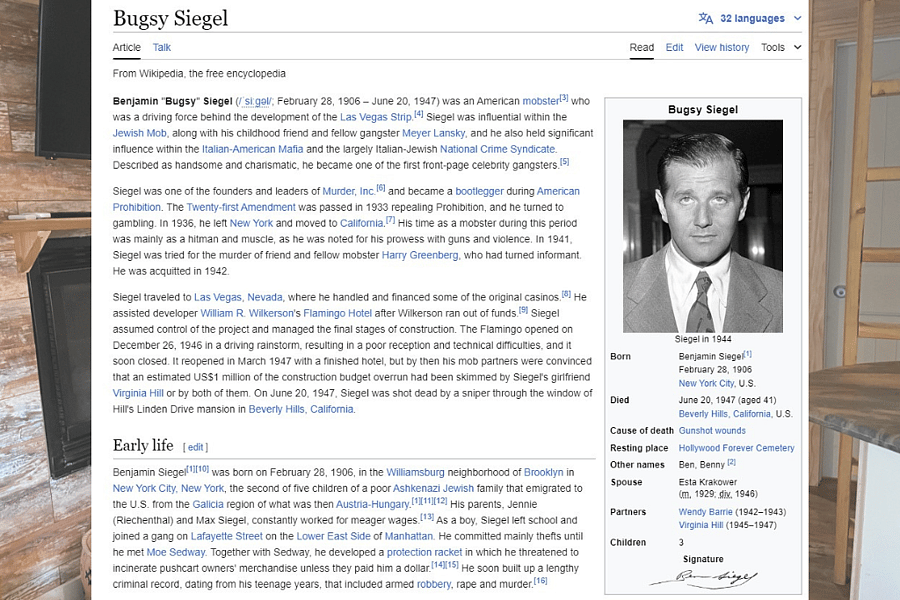The image size is (900, 600).
Task: Open the Talk tab
Action: 161,48
